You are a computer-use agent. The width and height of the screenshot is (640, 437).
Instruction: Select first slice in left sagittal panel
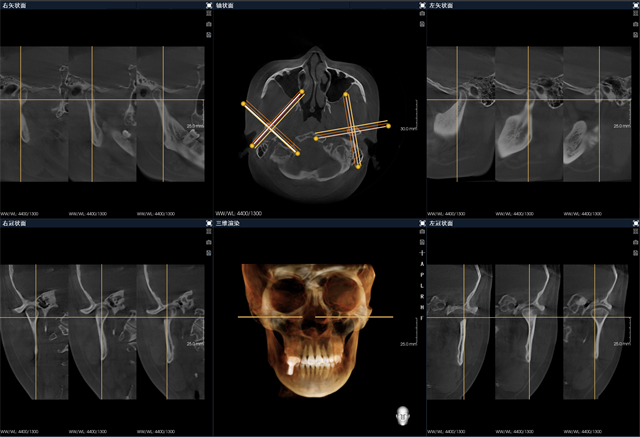461,114
